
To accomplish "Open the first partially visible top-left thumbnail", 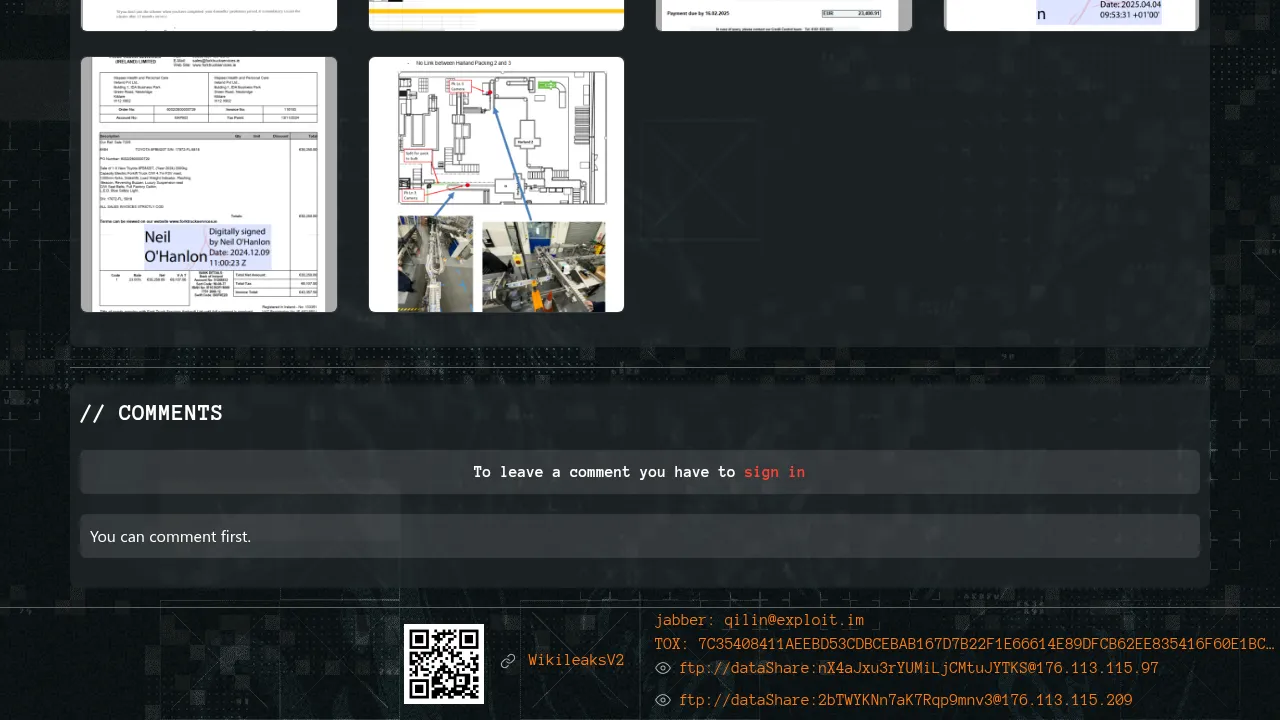I will click(x=209, y=15).
